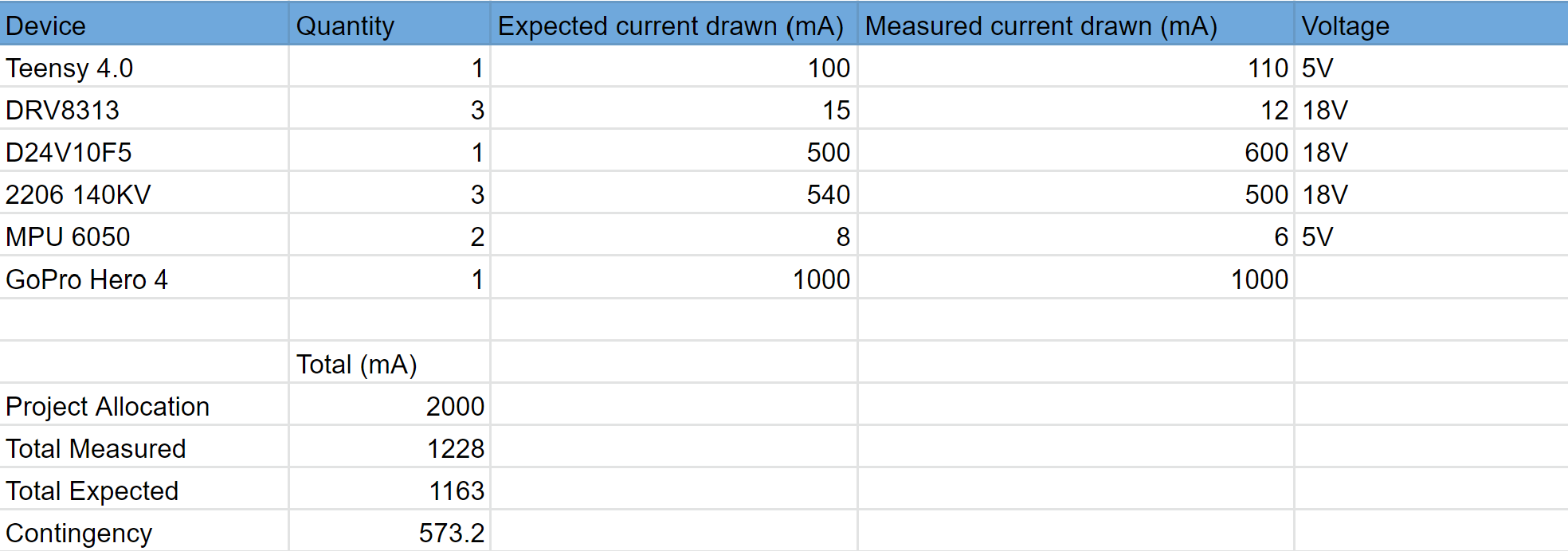Click the Expected current drawn (mA) header

click(674, 24)
